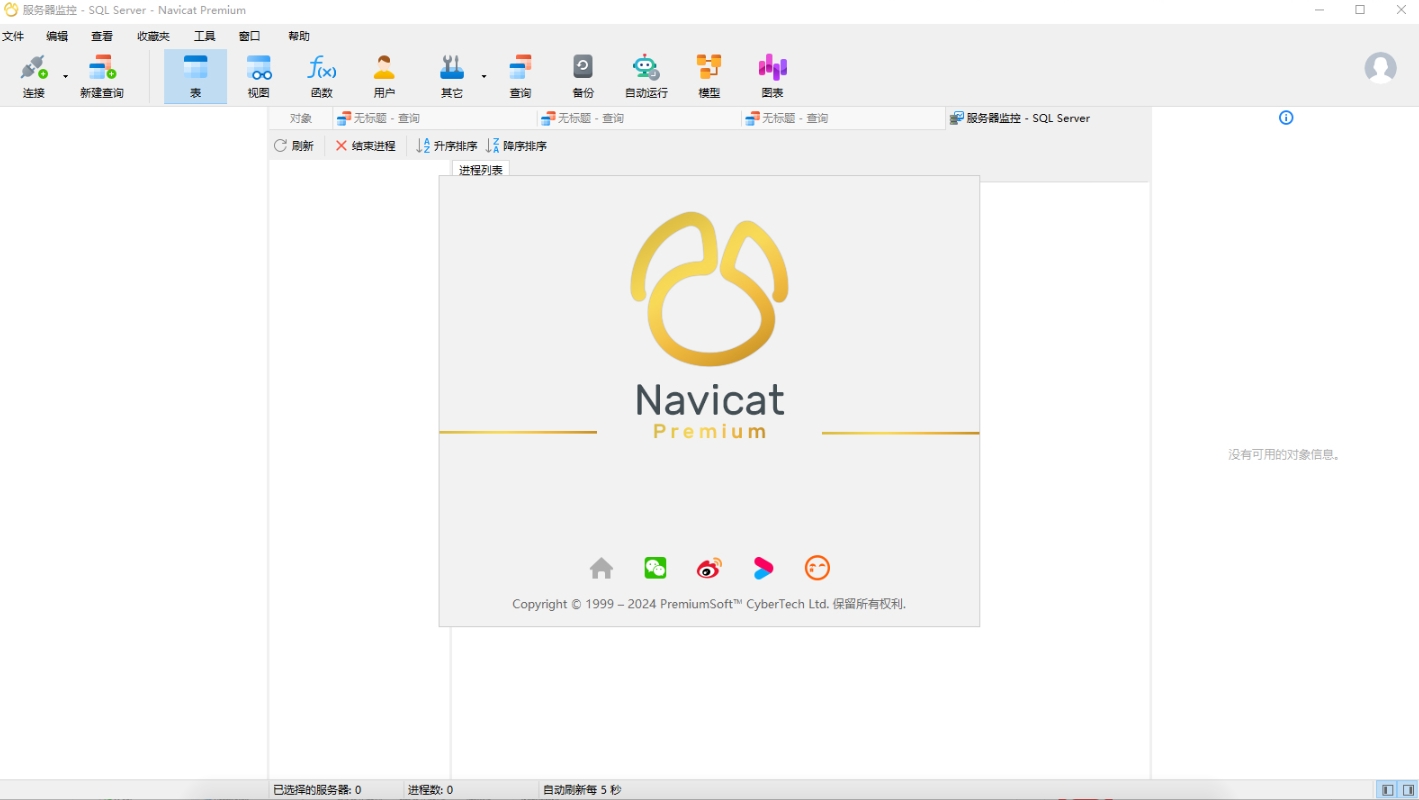Open the 工具 menu

click(x=204, y=36)
